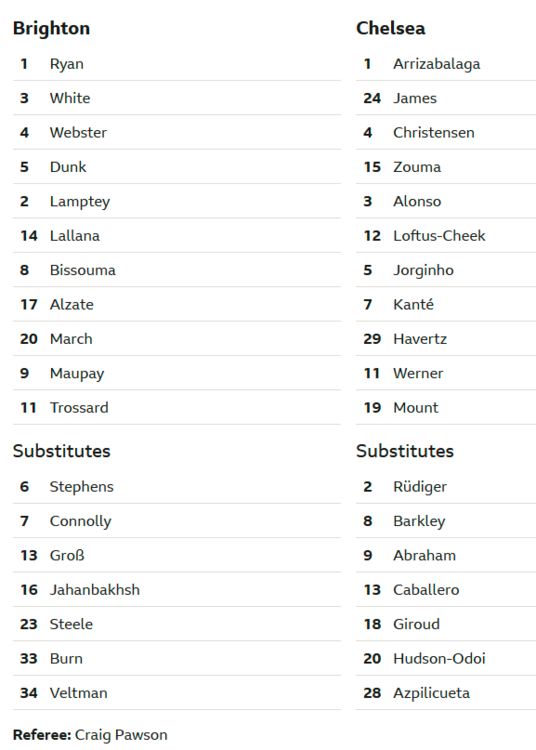The width and height of the screenshot is (536, 750).
Task: Click referee name Craig Pawson
Action: tap(121, 735)
